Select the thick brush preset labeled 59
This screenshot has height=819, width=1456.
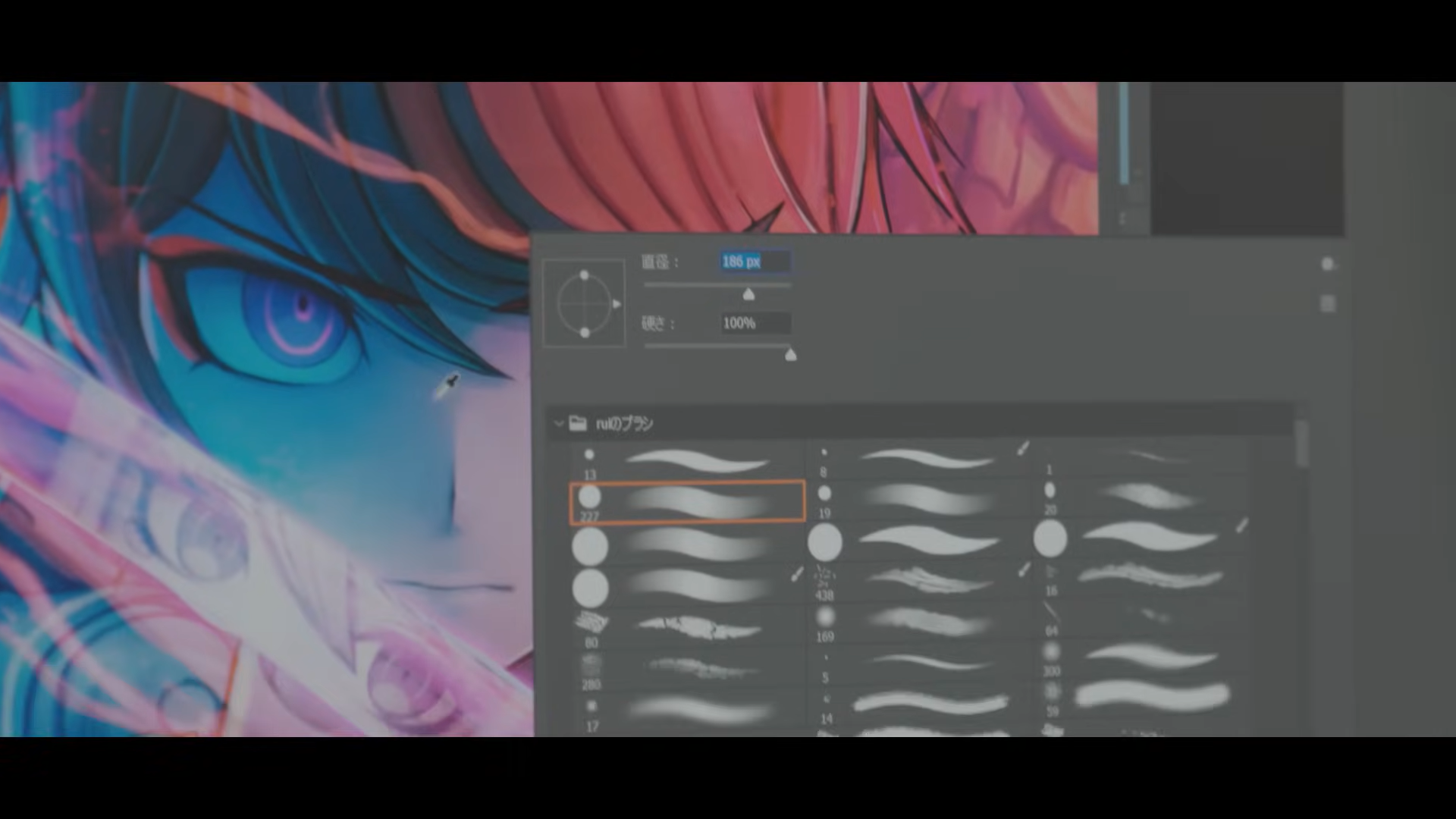[1141, 698]
